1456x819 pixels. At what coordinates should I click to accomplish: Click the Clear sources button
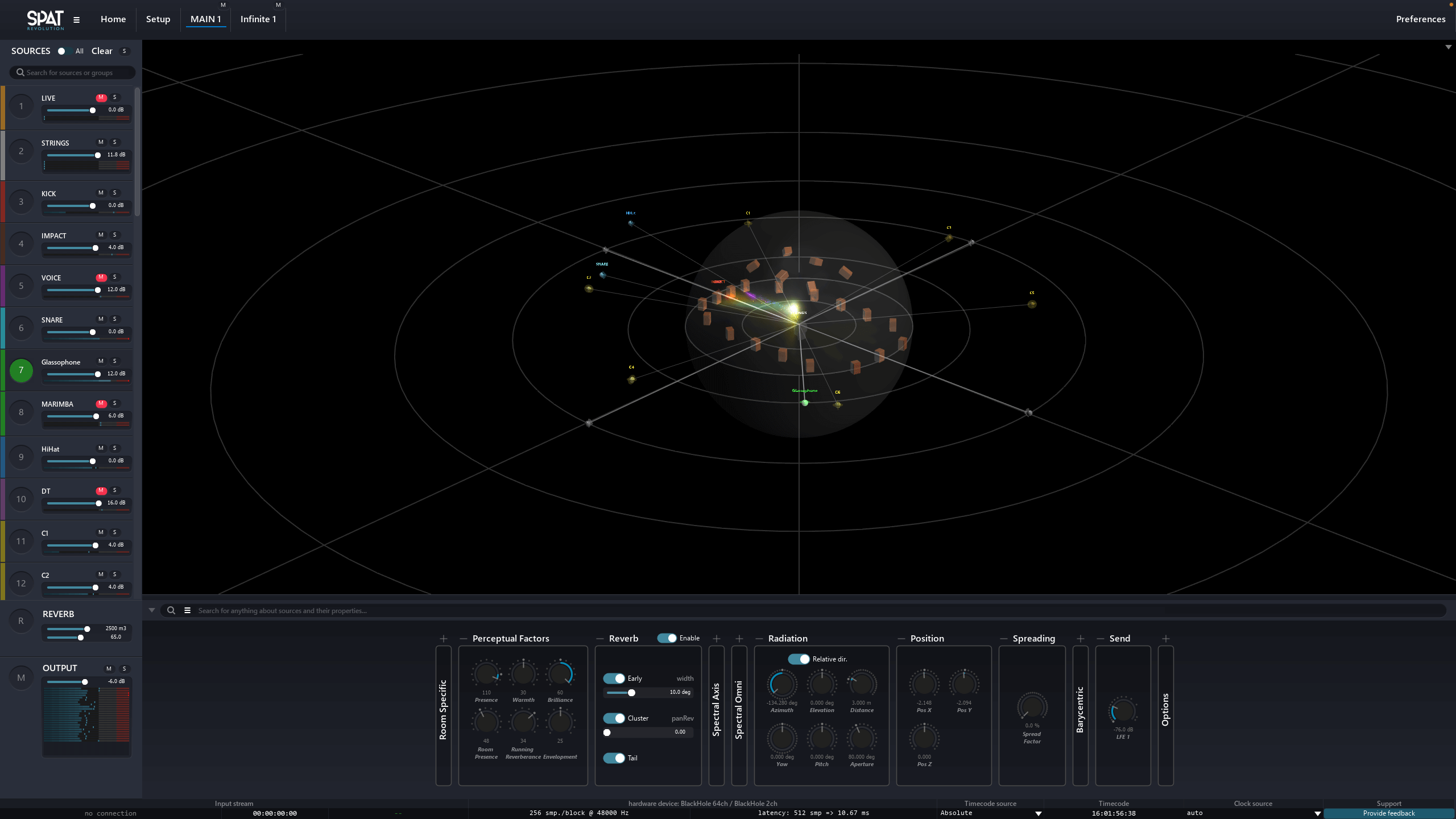tap(102, 51)
